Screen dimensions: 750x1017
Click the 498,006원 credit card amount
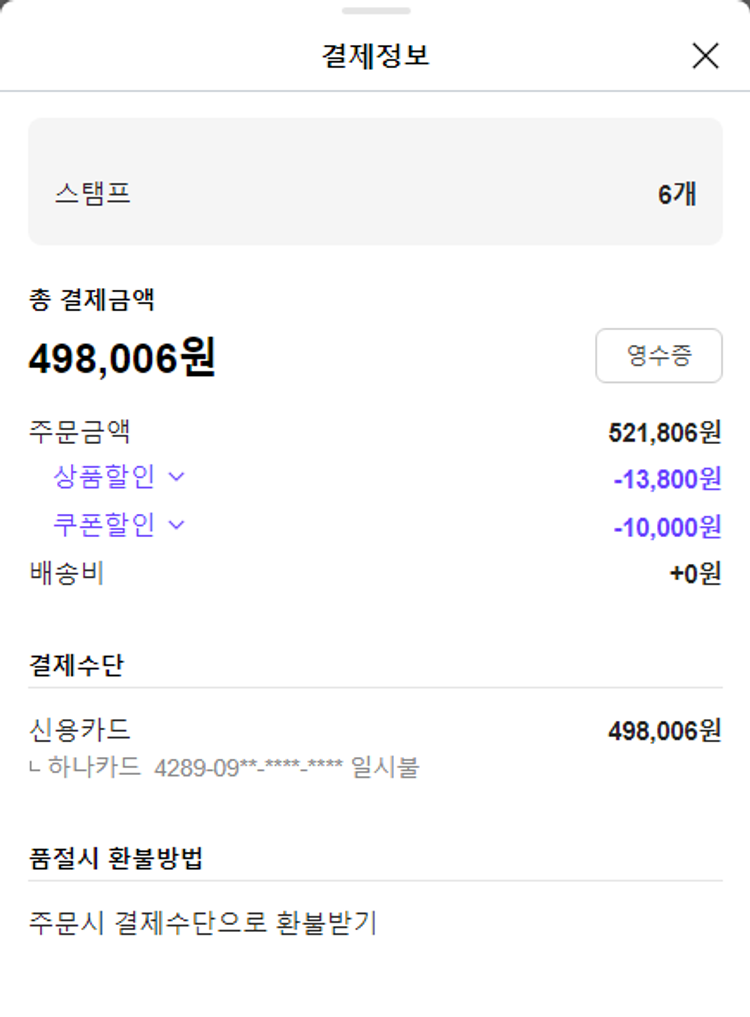click(664, 731)
